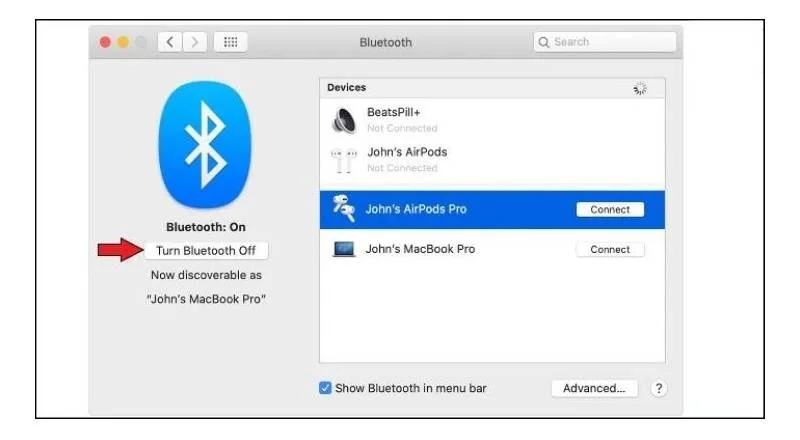Click the Turn Bluetooth Off button
Screen dimensions: 800x440
tap(206, 251)
